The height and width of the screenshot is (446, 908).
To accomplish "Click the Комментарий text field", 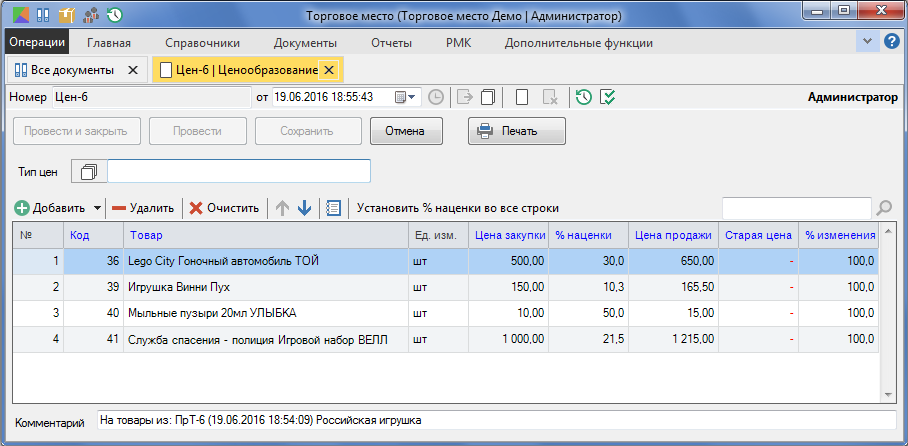I will [x=496, y=421].
